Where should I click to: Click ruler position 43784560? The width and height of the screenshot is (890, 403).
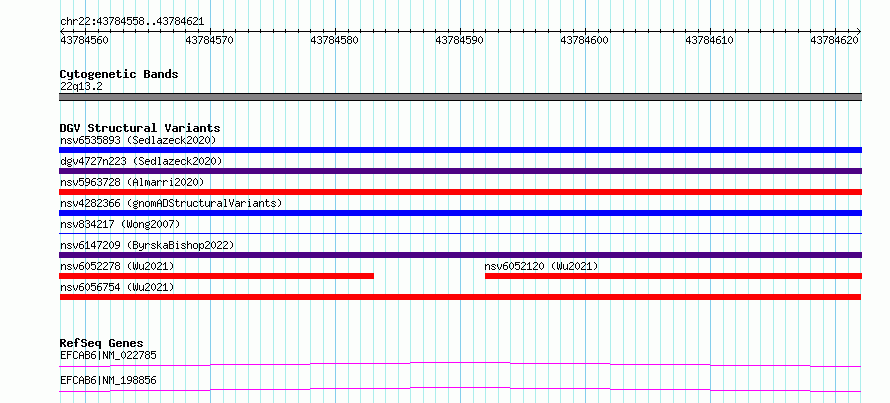click(85, 40)
